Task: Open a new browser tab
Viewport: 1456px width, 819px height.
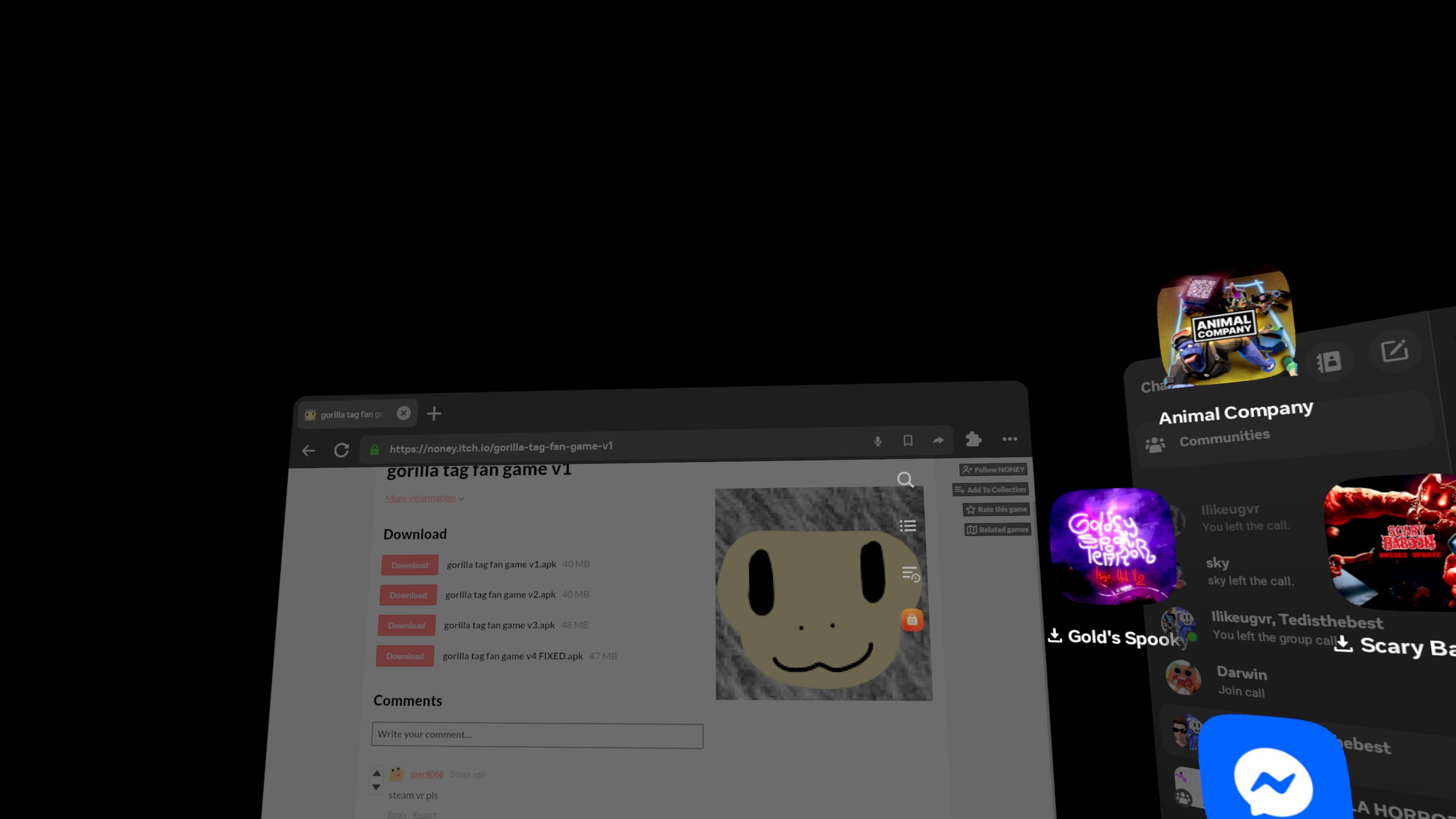Action: [x=434, y=413]
